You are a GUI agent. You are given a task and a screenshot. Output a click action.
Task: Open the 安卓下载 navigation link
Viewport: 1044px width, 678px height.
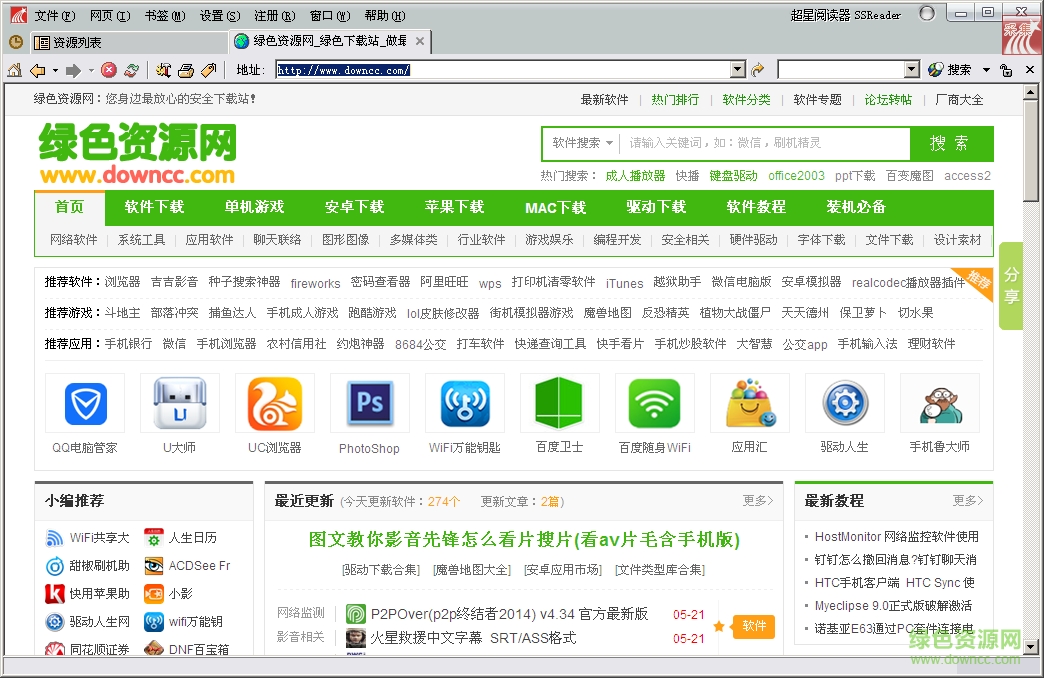(354, 207)
